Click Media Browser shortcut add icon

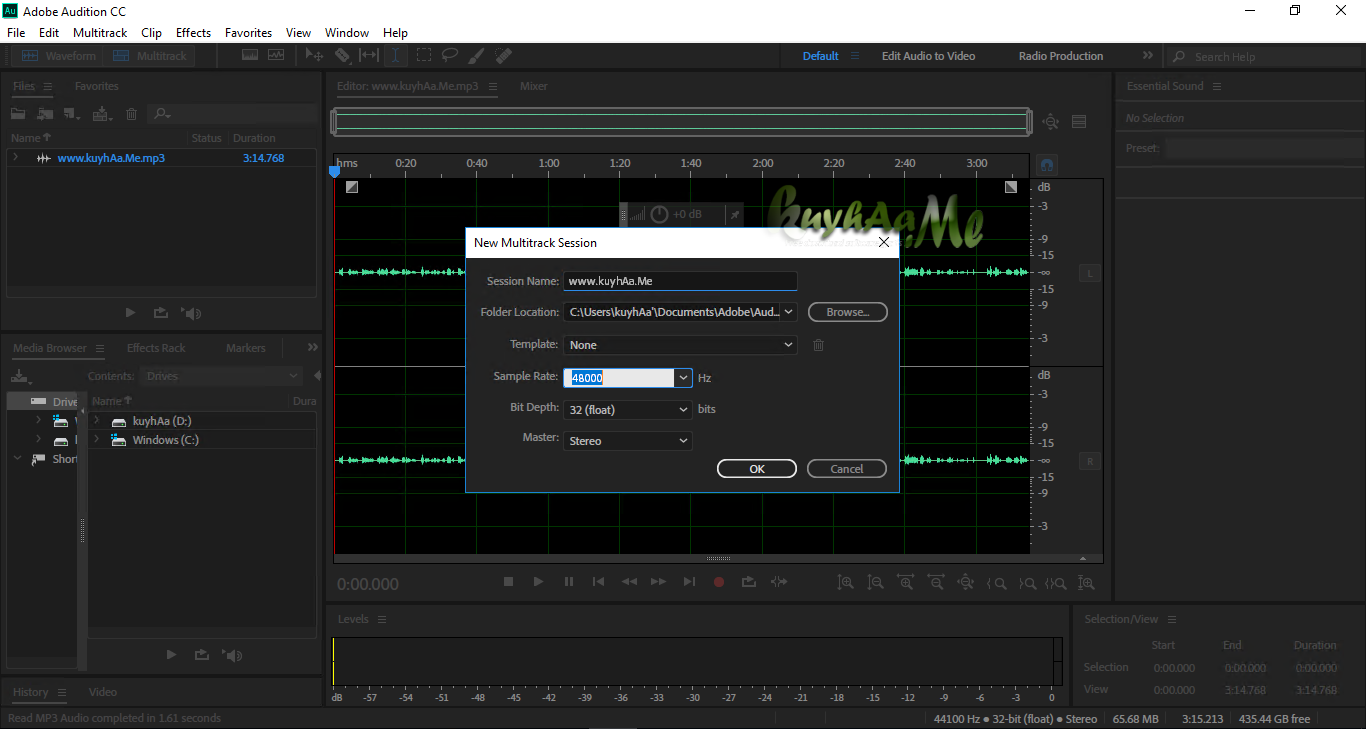pyautogui.click(x=20, y=377)
